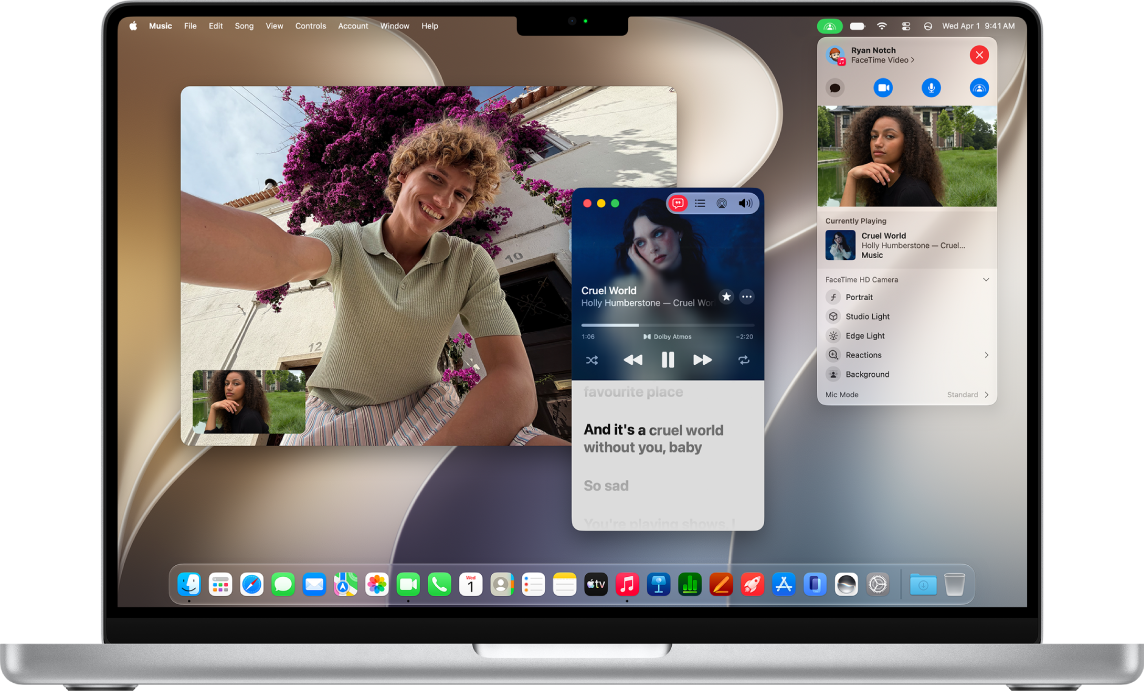This screenshot has width=1144, height=692.
Task: Click the green SharePlay menu bar indicator
Action: click(830, 26)
